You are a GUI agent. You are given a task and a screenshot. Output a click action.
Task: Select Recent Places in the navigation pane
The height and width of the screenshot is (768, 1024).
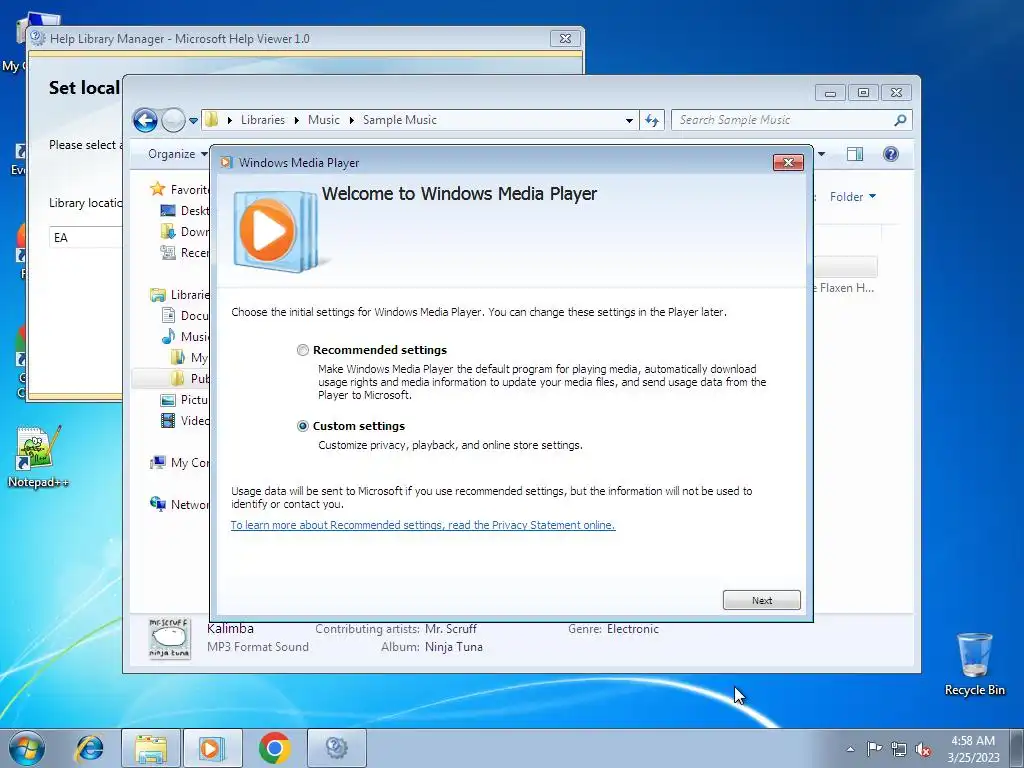coord(185,253)
